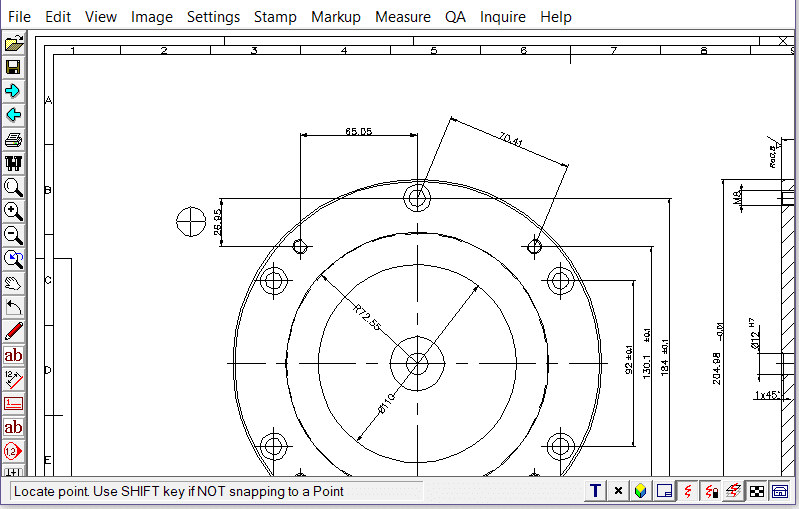Click the Ø110 diameter label

386,404
